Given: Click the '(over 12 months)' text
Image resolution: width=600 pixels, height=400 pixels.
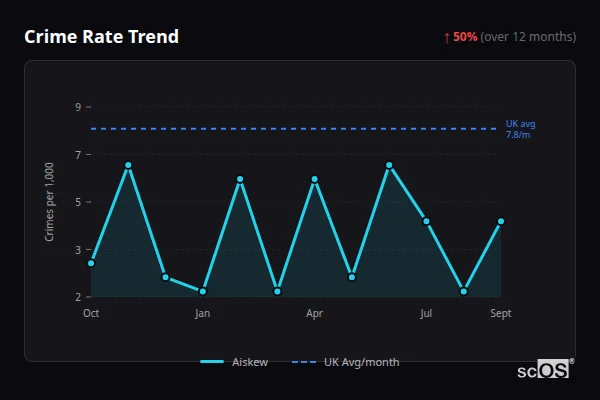Looking at the screenshot, I should (x=528, y=37).
